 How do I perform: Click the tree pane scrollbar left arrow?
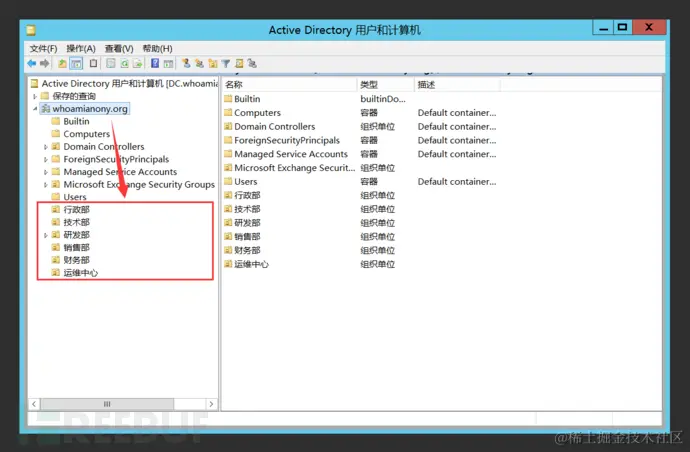(34, 404)
